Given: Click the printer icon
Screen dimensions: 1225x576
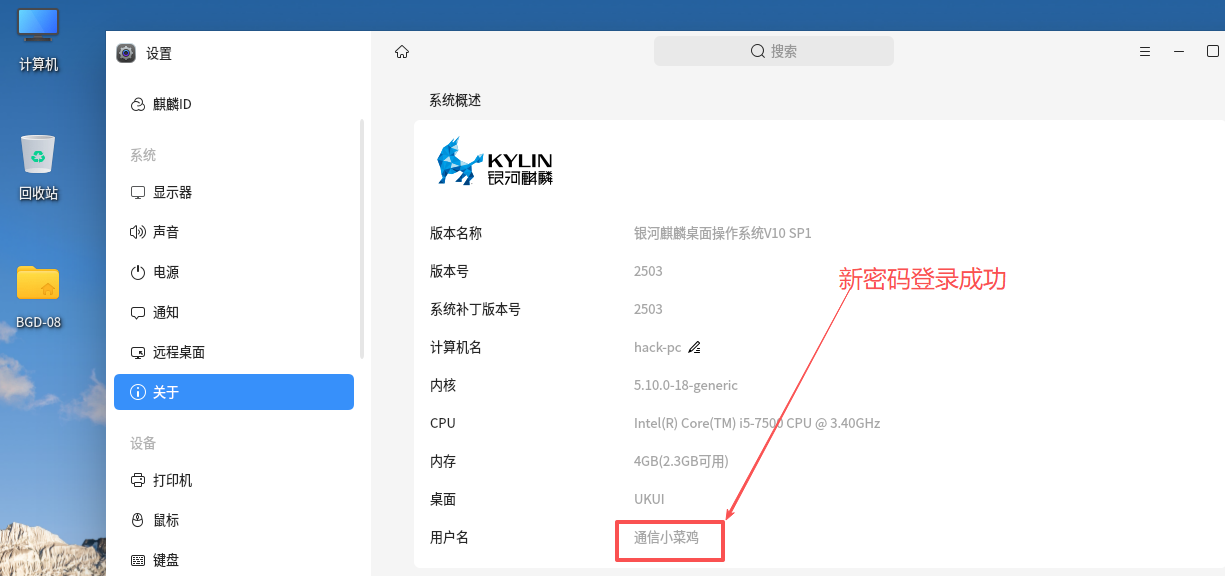Looking at the screenshot, I should (138, 480).
